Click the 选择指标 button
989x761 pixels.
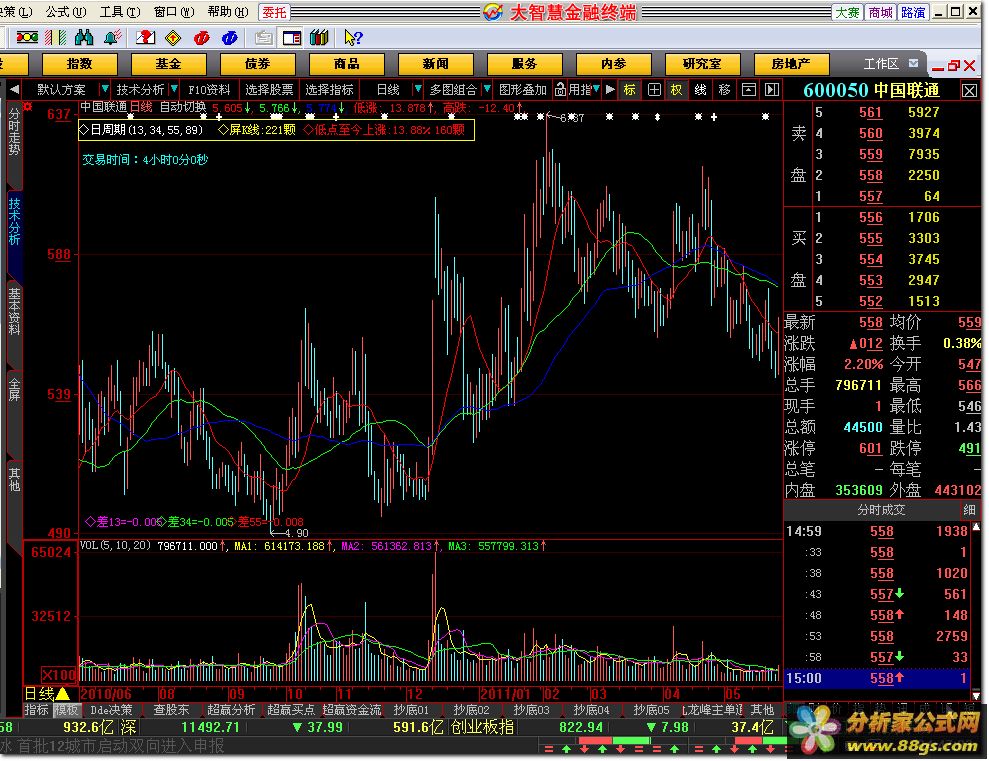coord(329,90)
